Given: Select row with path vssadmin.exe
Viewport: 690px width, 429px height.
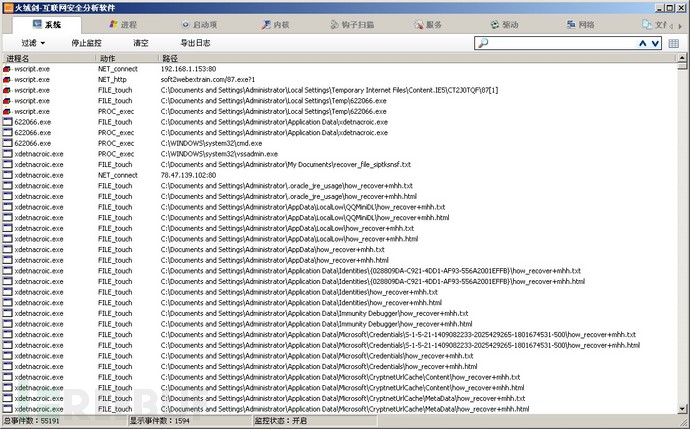Looking at the screenshot, I should coord(339,154).
